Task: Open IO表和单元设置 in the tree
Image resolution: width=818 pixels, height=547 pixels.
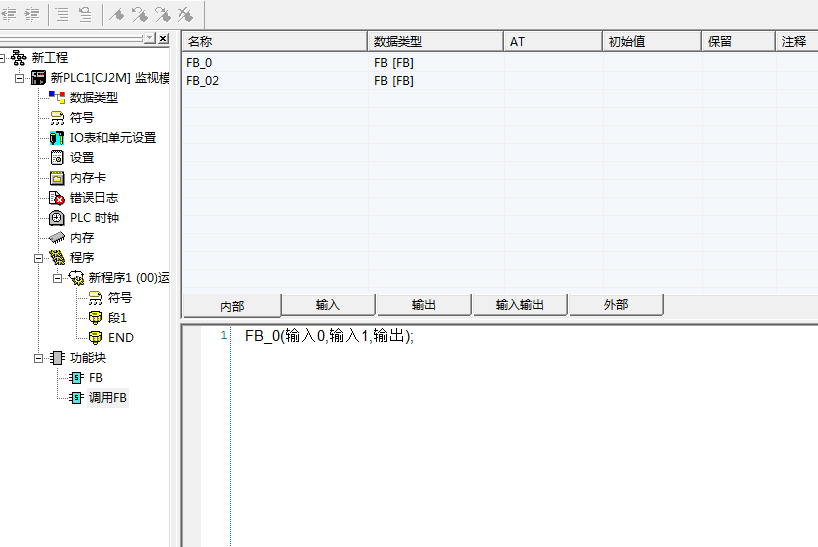Action: pyautogui.click(x=112, y=138)
